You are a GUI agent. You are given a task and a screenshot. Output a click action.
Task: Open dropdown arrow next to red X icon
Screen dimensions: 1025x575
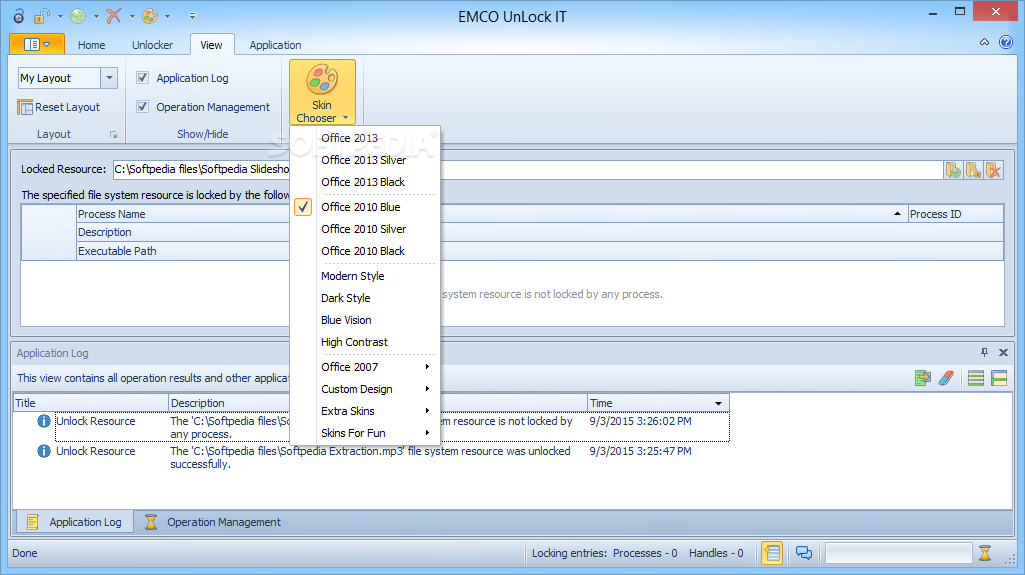(x=131, y=16)
